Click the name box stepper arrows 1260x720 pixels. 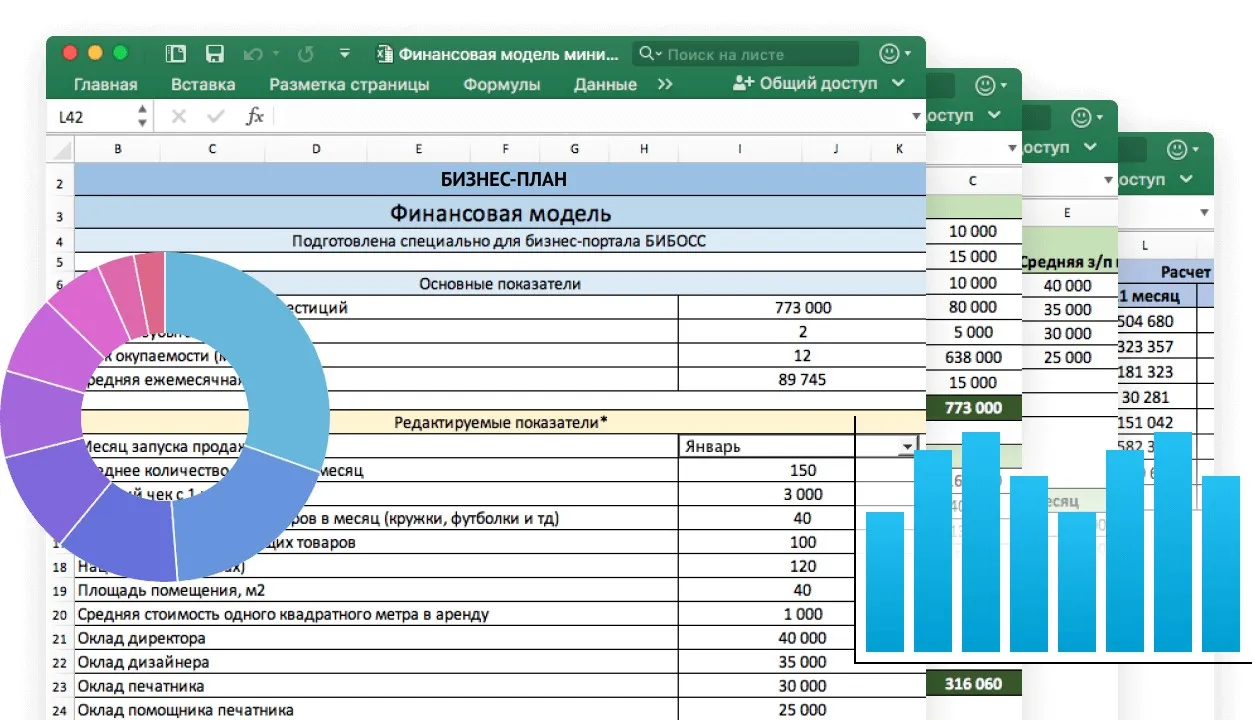click(x=143, y=116)
